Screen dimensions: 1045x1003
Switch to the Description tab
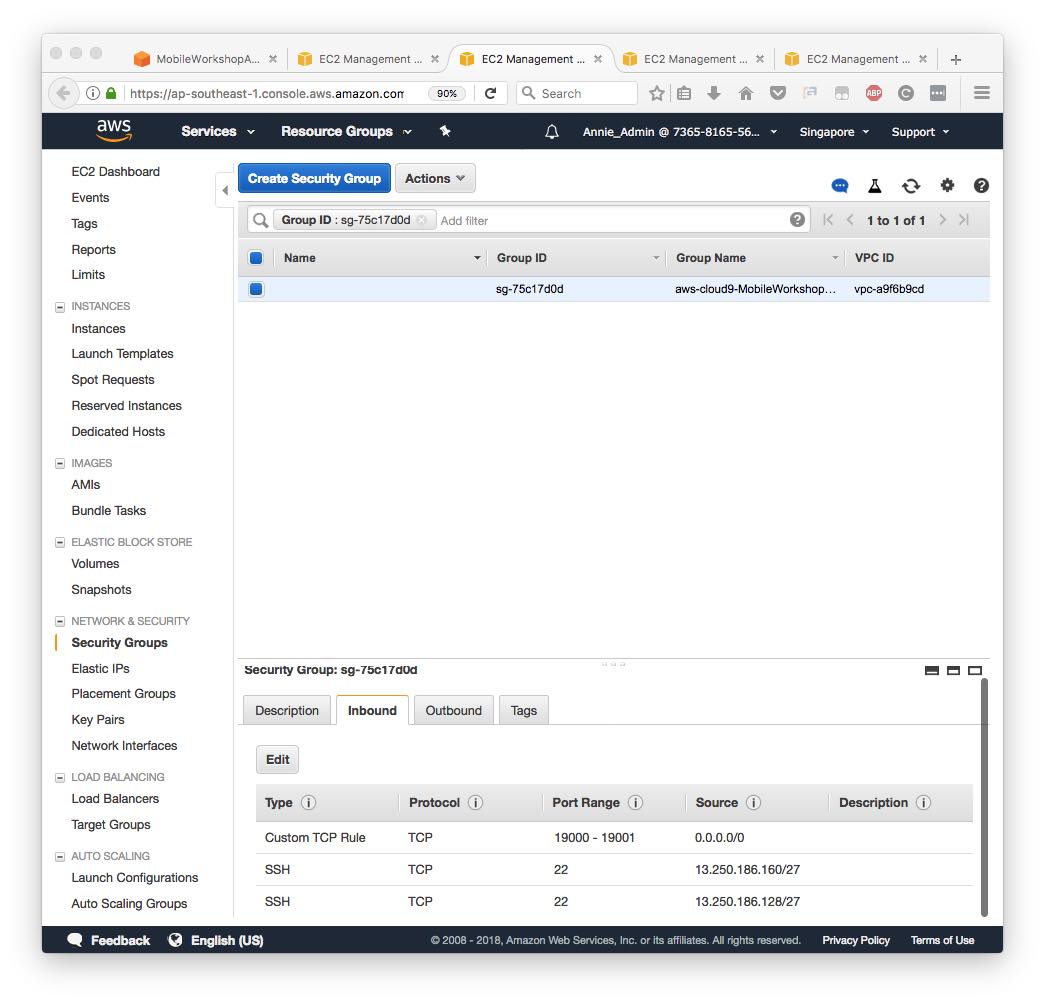(x=287, y=710)
